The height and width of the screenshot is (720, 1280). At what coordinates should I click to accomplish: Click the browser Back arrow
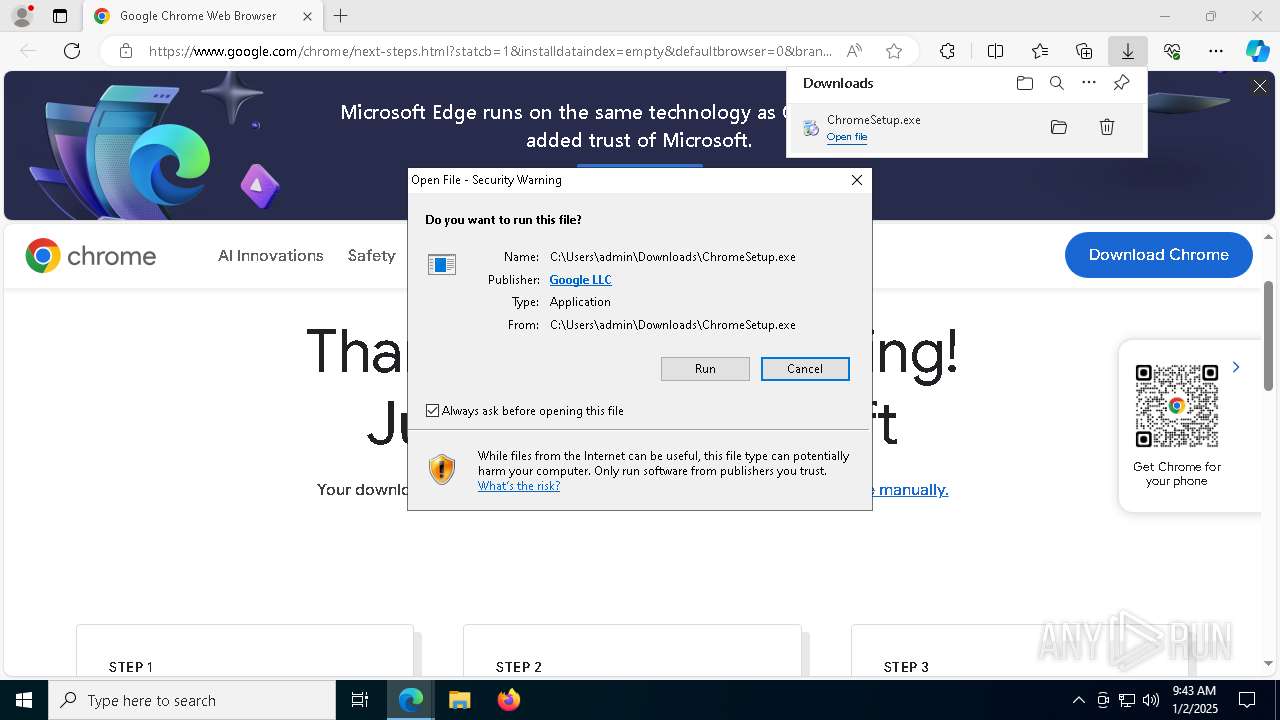[x=28, y=51]
